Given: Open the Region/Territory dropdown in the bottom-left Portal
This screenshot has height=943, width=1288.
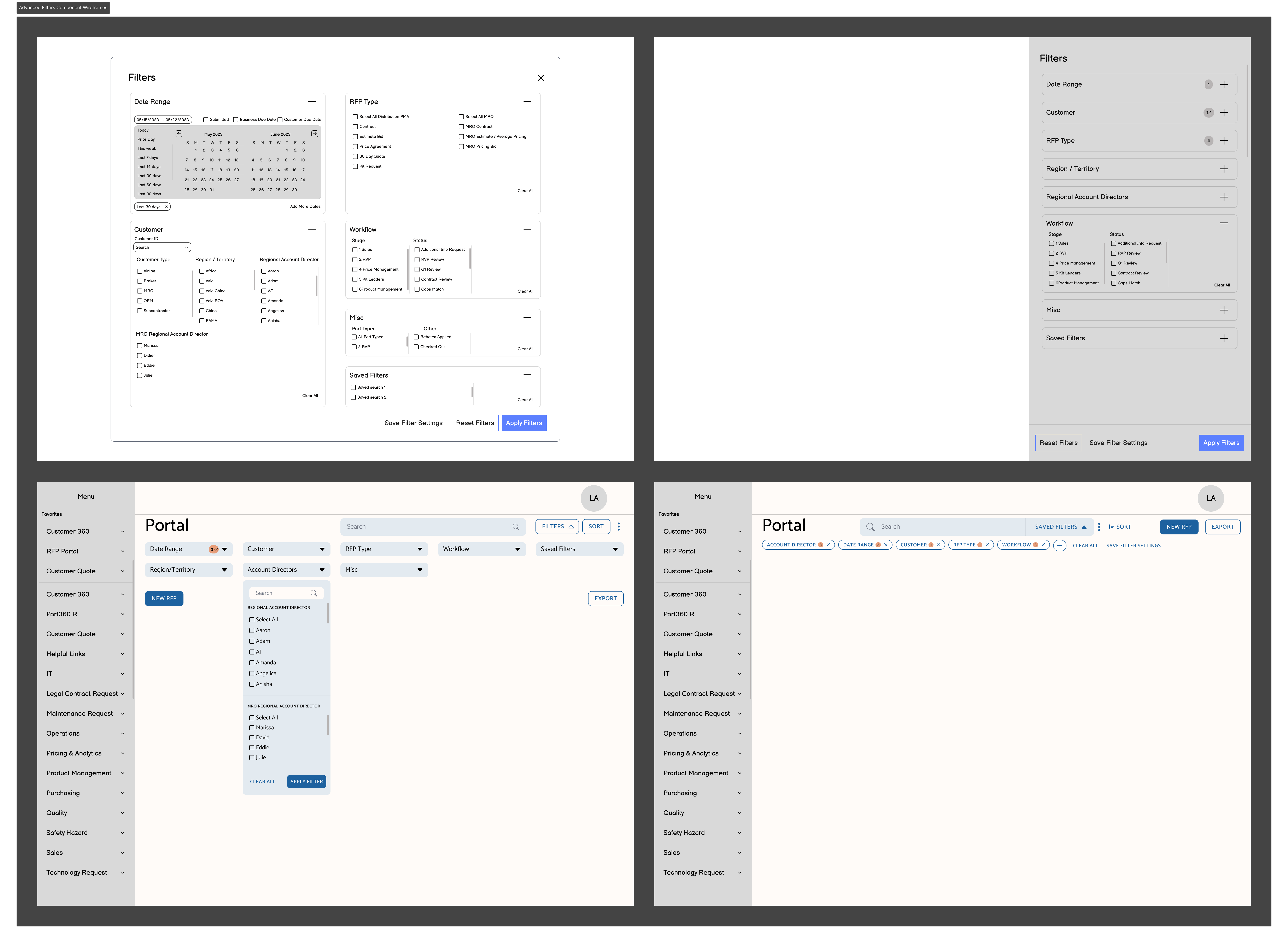Looking at the screenshot, I should tap(188, 570).
